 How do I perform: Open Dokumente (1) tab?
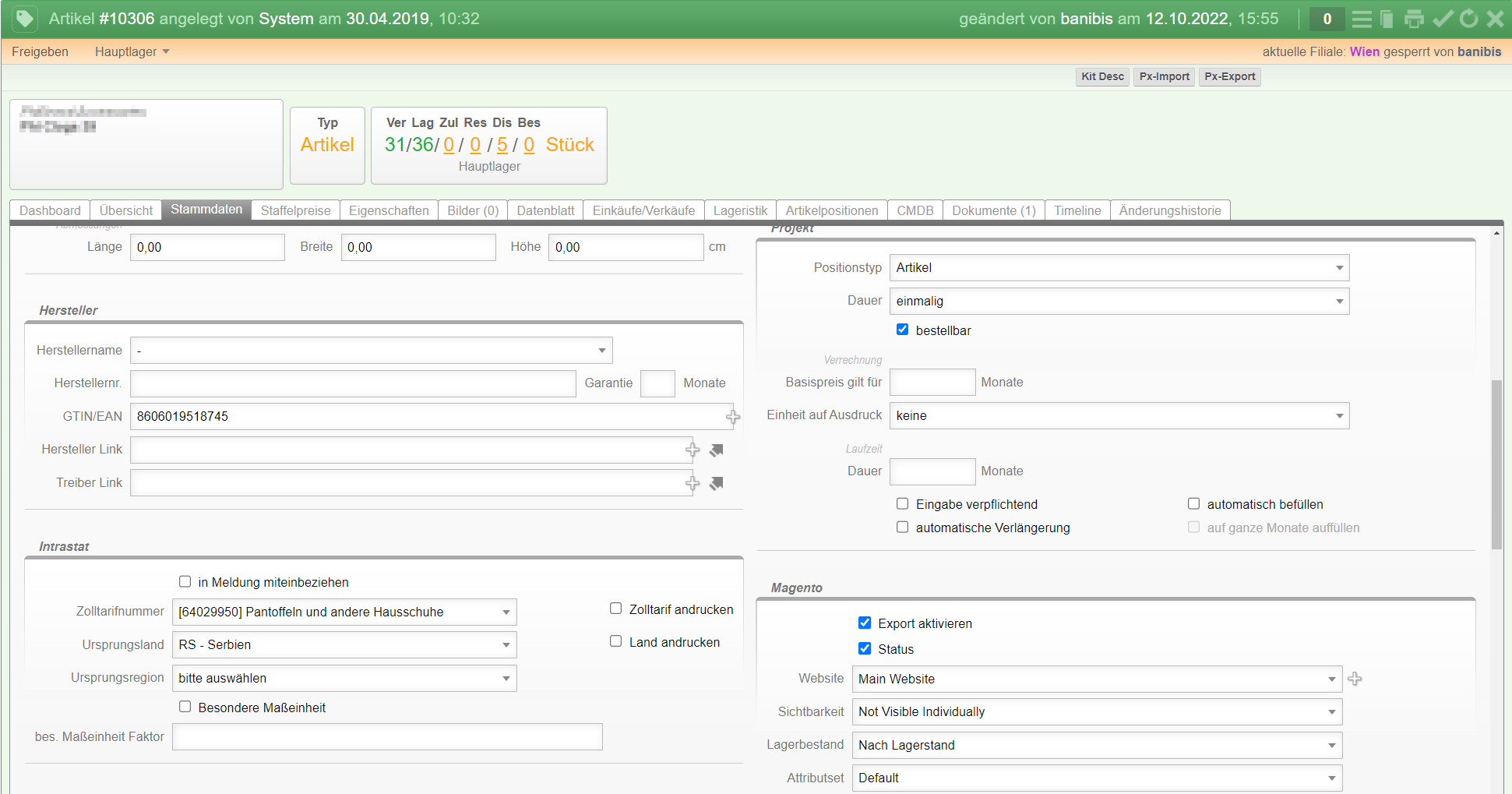click(x=994, y=210)
